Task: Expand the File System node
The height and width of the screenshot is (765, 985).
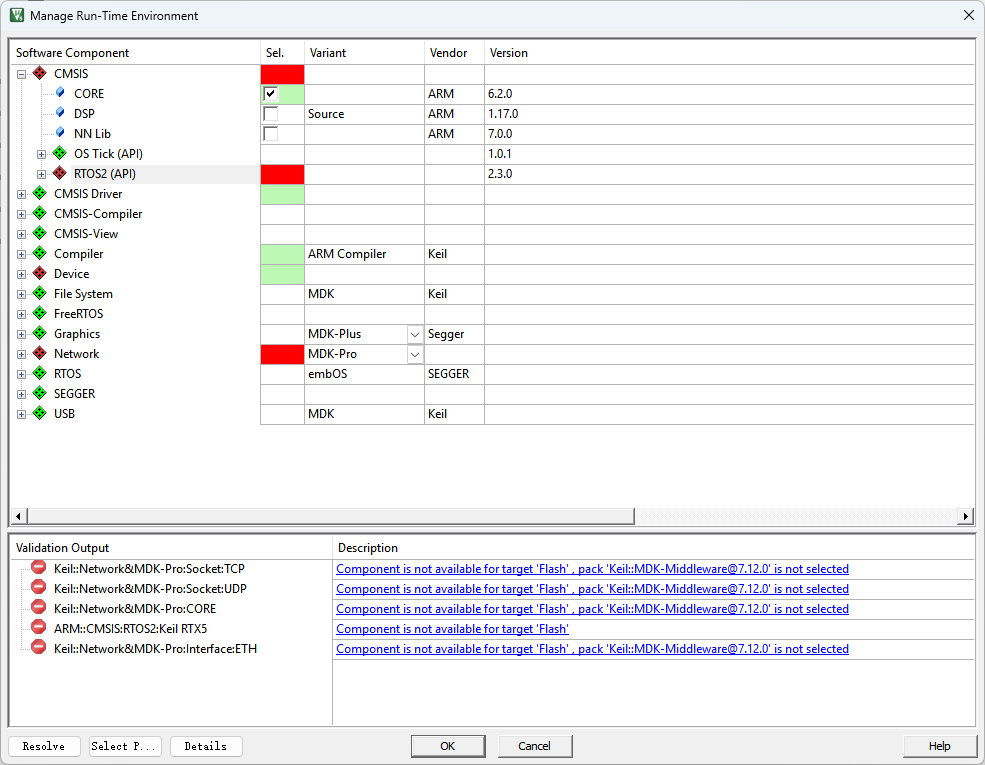Action: pos(21,295)
